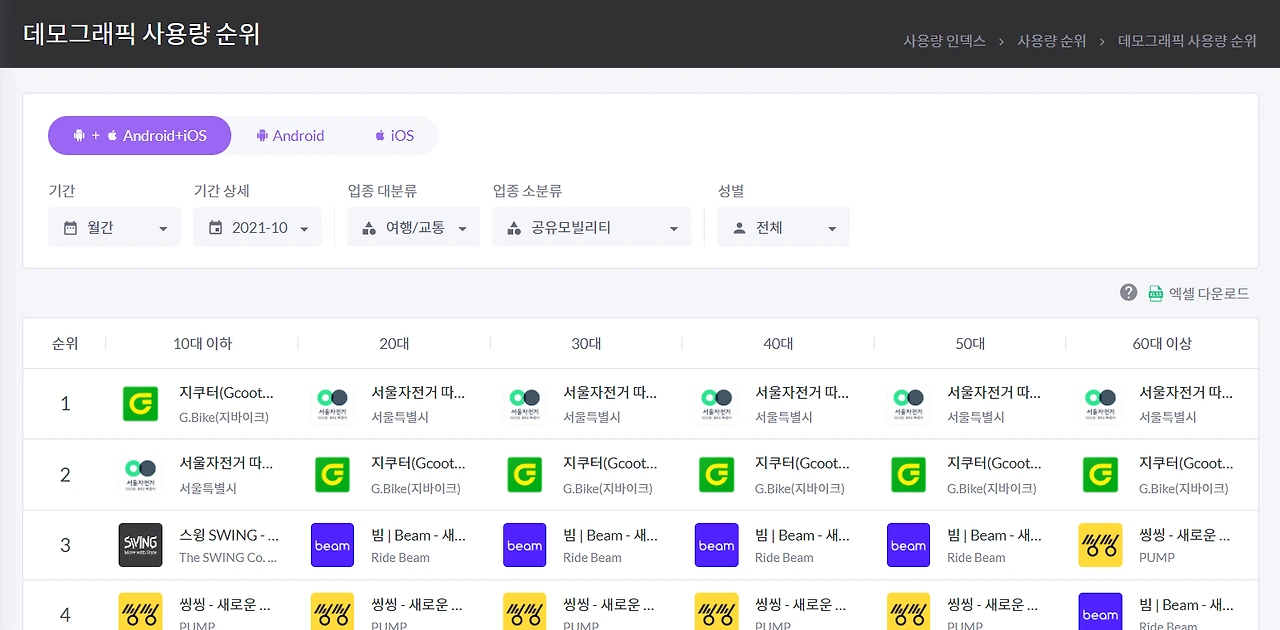1280x630 pixels.
Task: Click the 엑셀 다운로드 button
Action: [1198, 293]
